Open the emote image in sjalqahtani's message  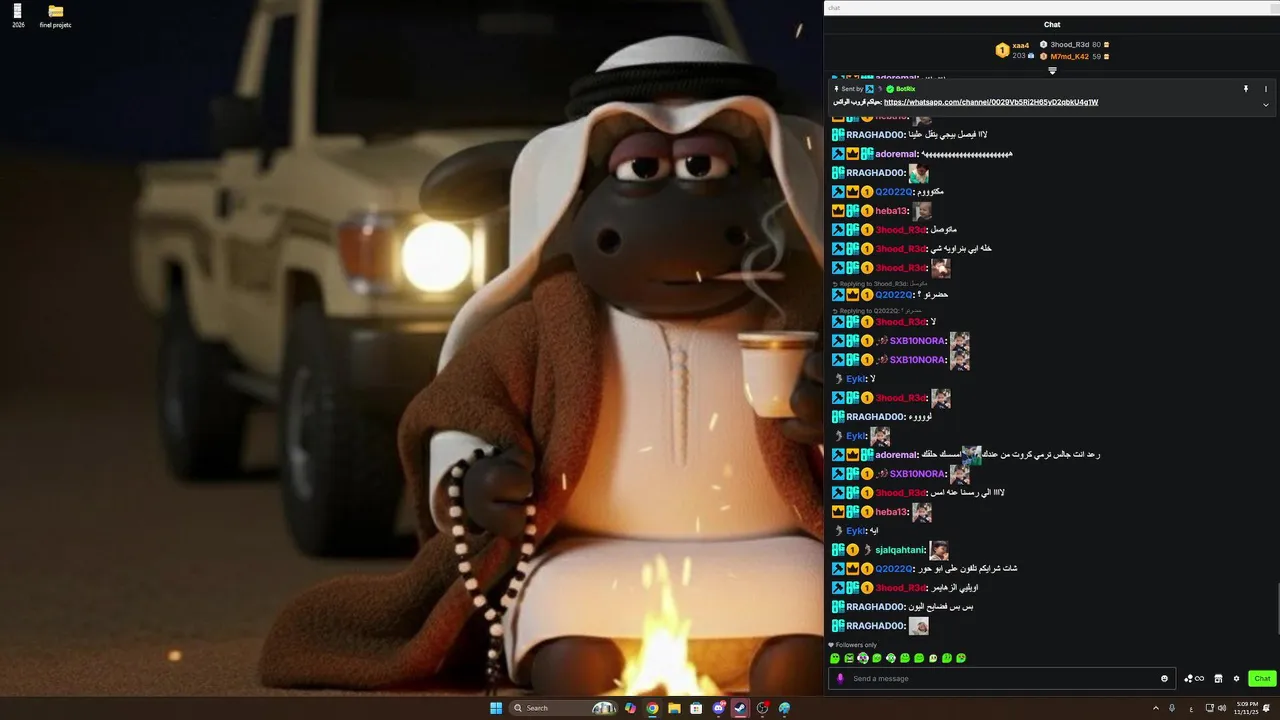pyautogui.click(x=939, y=550)
